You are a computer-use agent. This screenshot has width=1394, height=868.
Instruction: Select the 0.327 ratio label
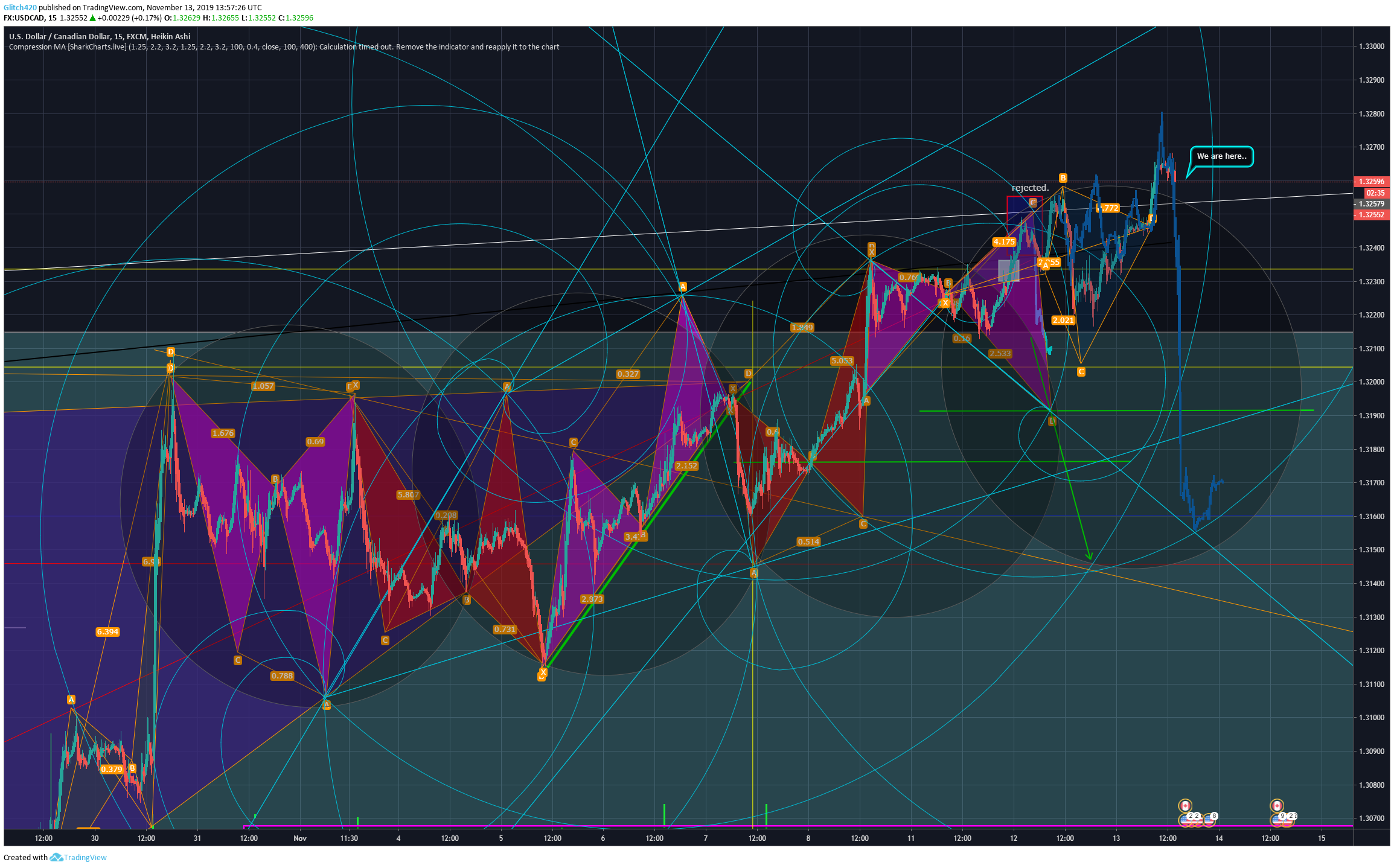(x=628, y=374)
